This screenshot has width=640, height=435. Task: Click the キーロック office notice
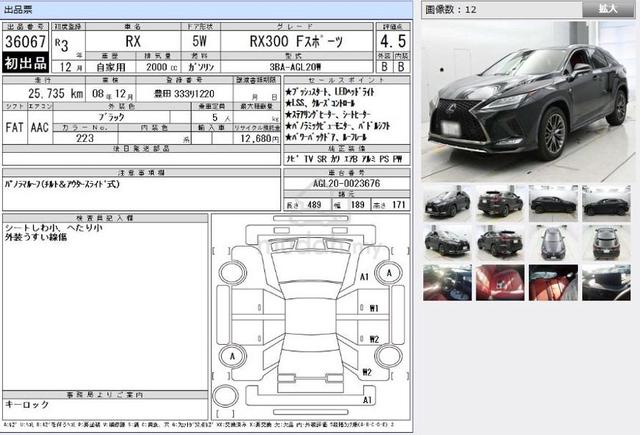point(27,405)
